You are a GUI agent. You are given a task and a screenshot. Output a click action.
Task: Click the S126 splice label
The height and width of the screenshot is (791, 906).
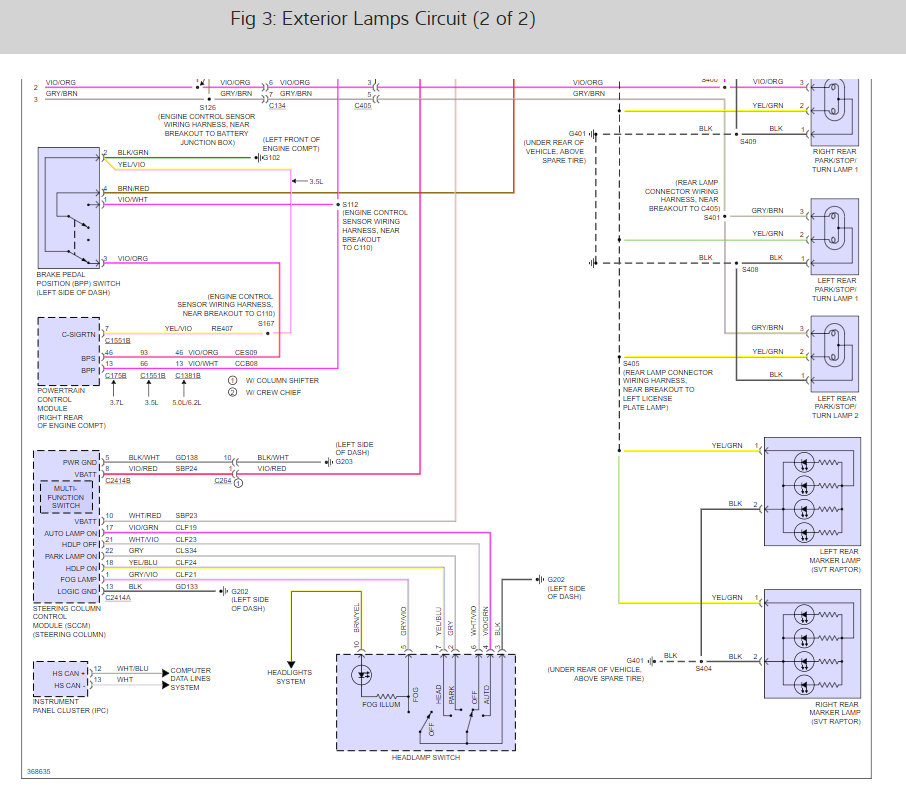[207, 107]
